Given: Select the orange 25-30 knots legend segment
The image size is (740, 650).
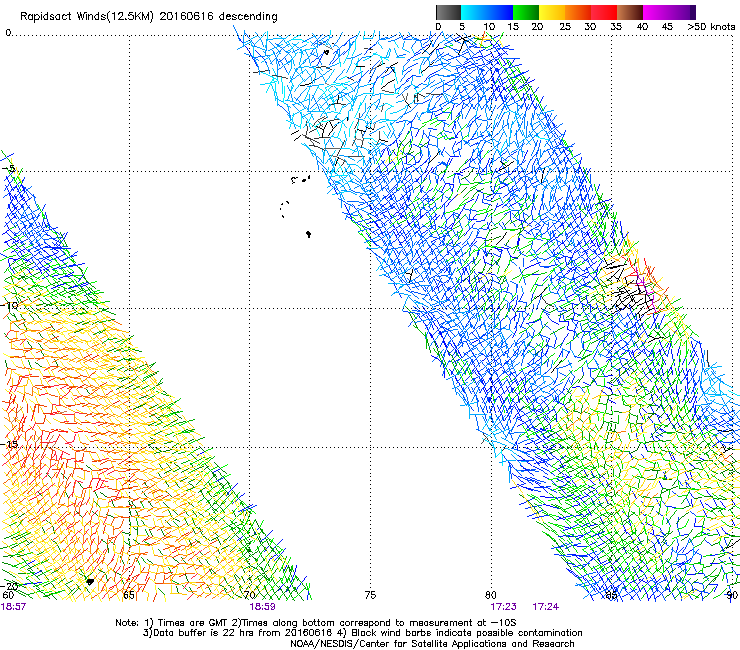Looking at the screenshot, I should point(578,12).
